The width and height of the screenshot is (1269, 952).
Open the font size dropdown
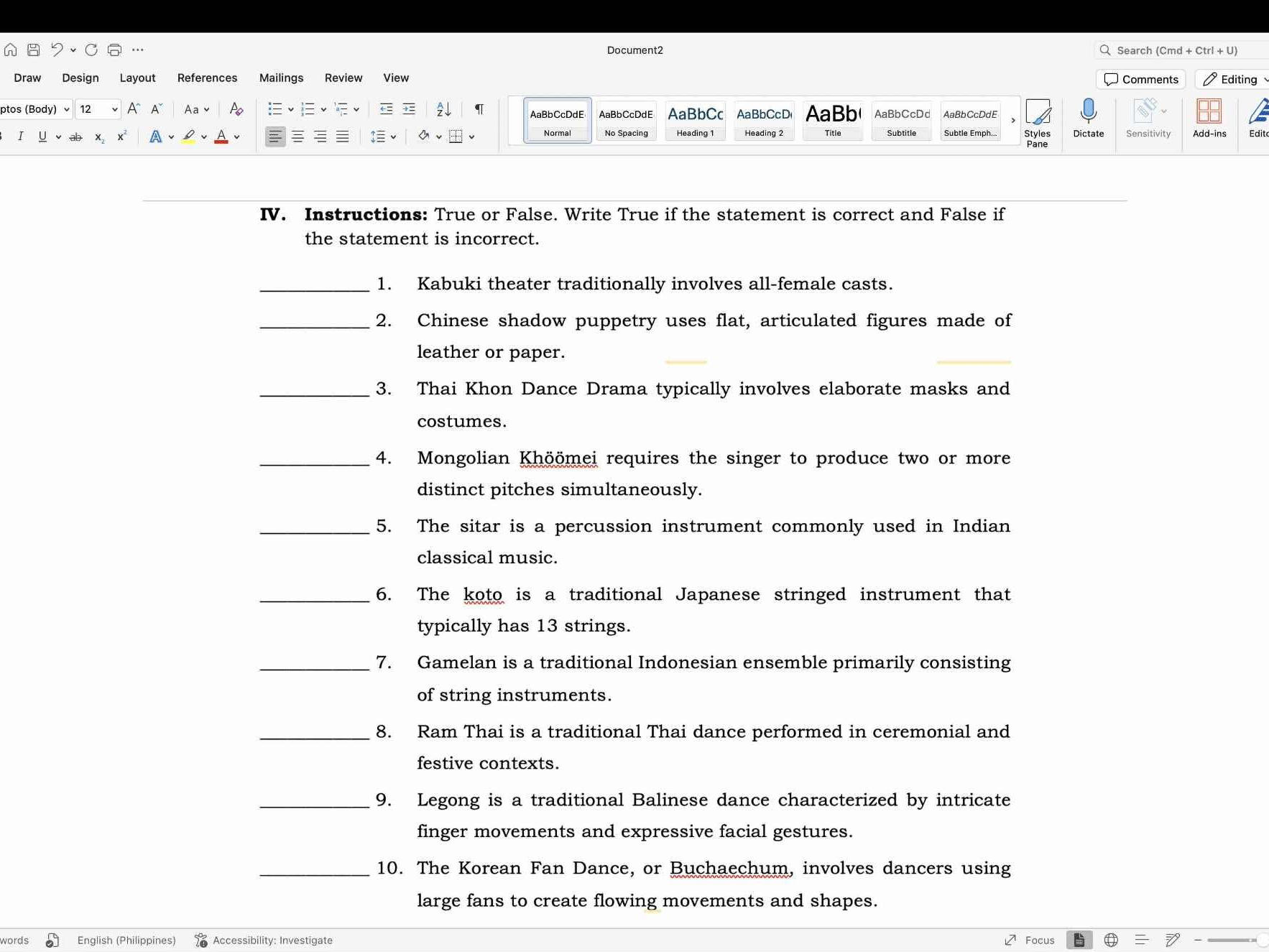[x=112, y=108]
